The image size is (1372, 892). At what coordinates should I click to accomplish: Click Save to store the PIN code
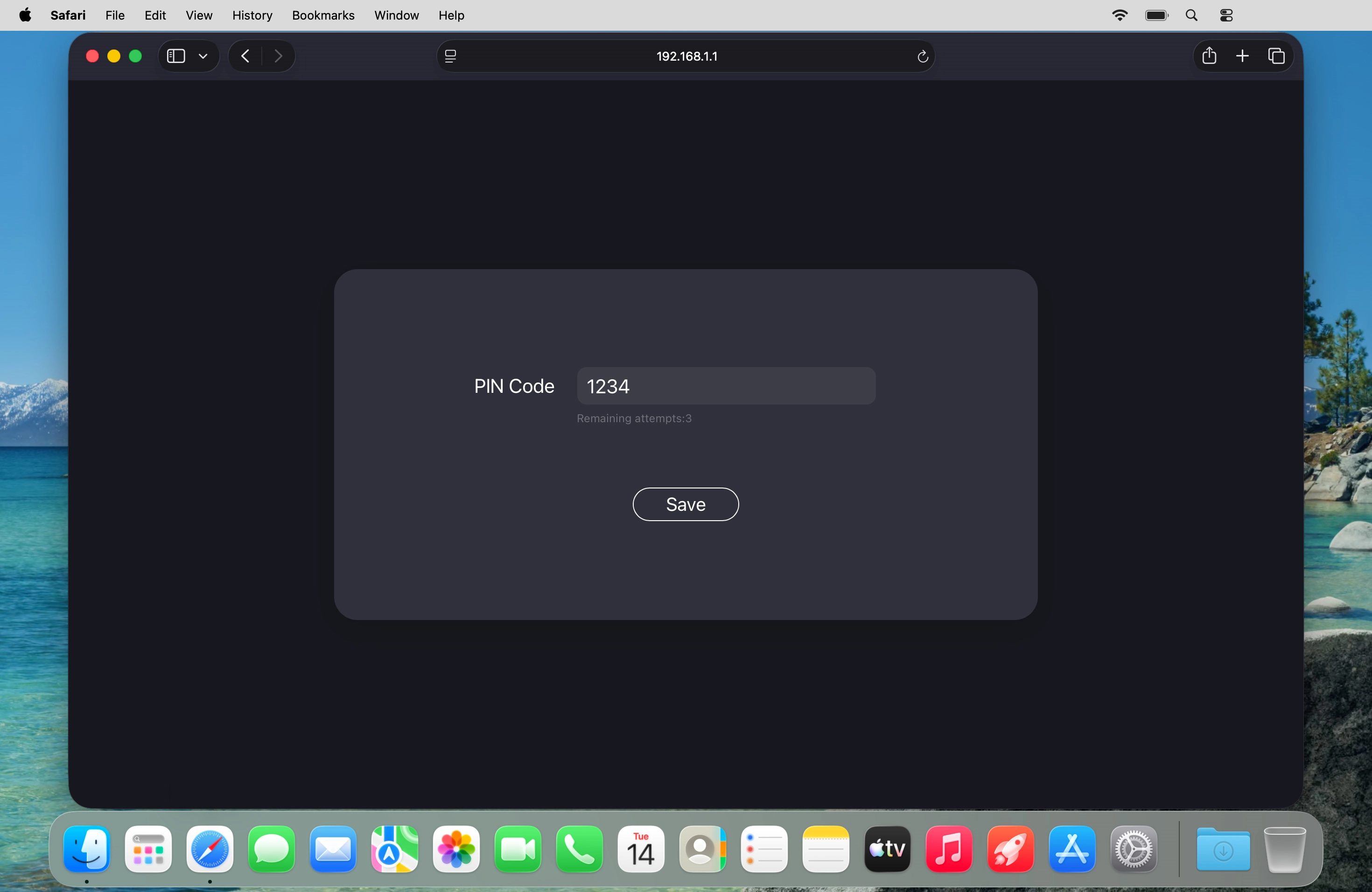tap(686, 504)
